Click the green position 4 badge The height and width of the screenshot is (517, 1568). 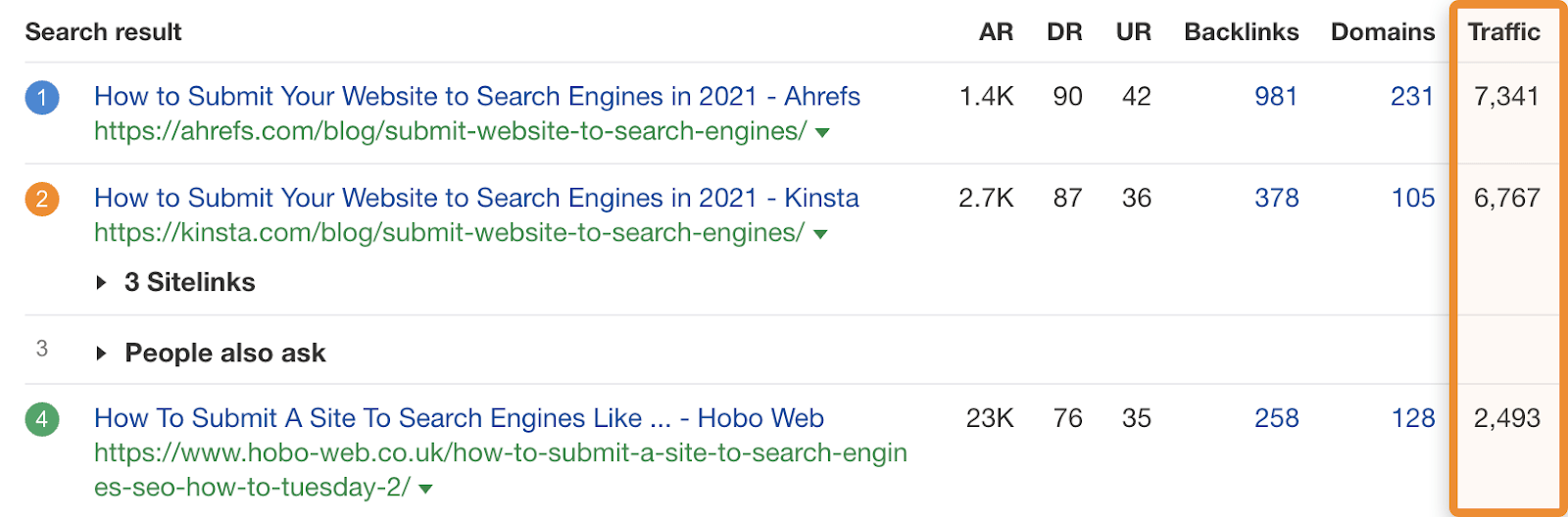point(42,420)
